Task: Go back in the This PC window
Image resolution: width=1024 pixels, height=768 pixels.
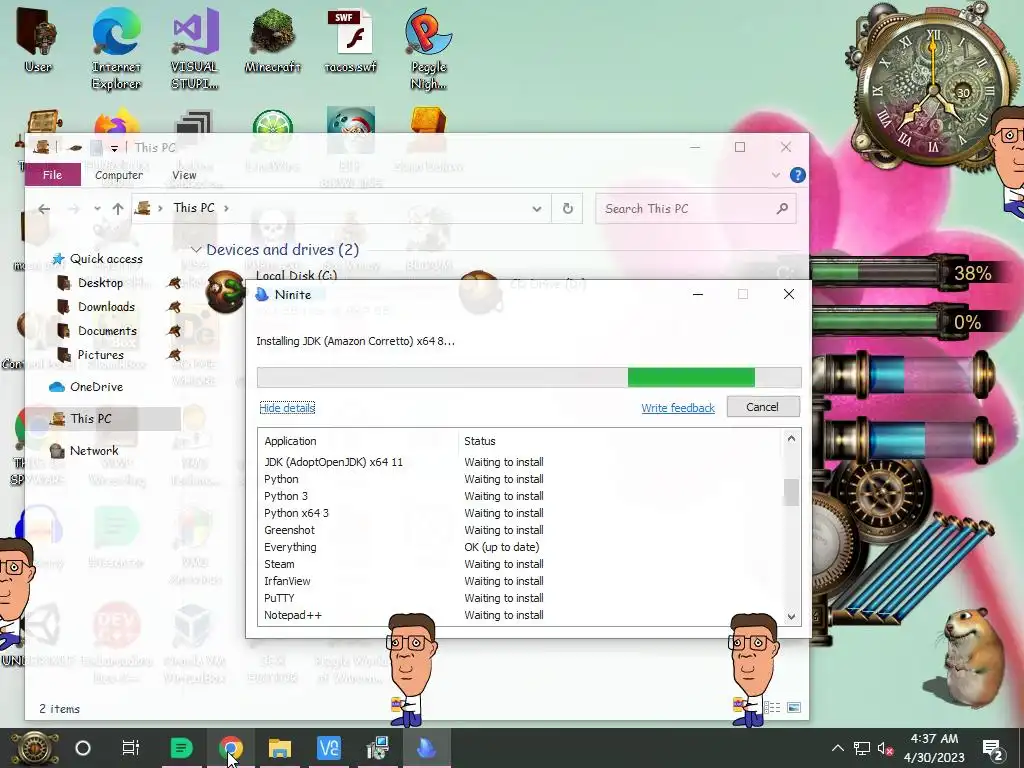Action: pos(44,209)
